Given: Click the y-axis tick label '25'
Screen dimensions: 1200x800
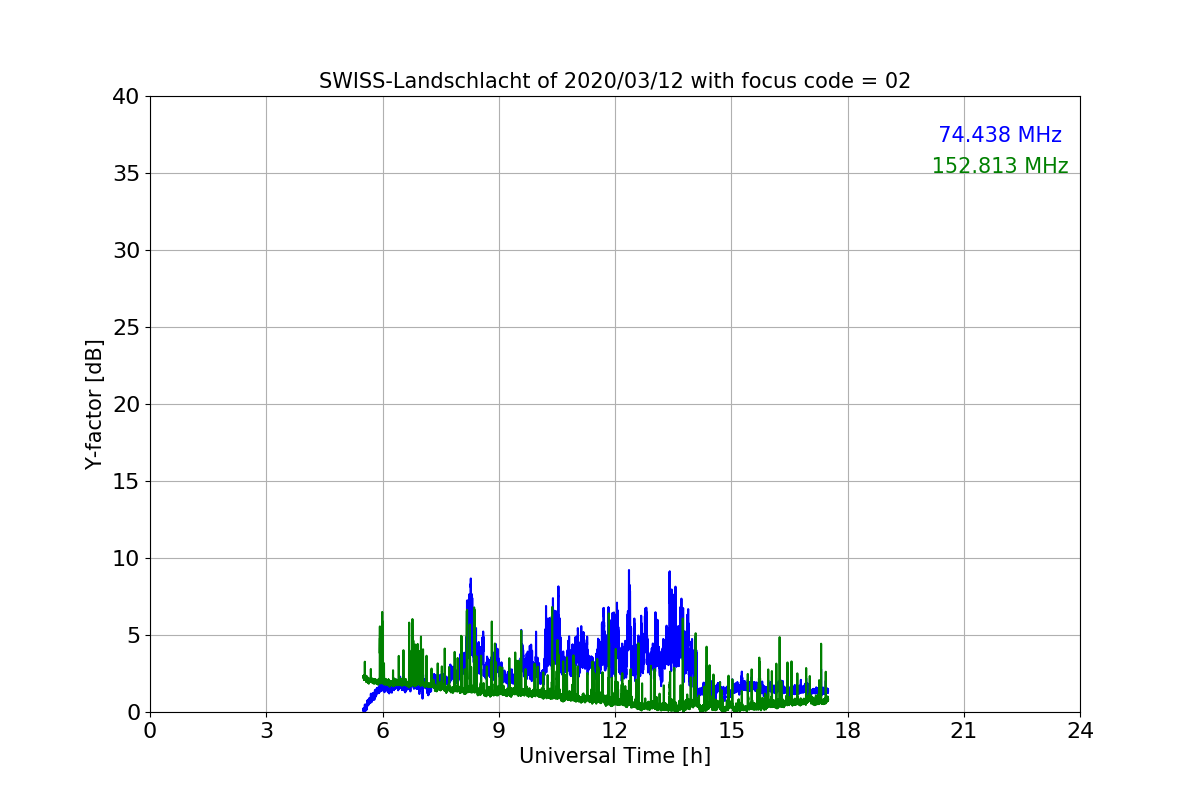Looking at the screenshot, I should tap(126, 328).
